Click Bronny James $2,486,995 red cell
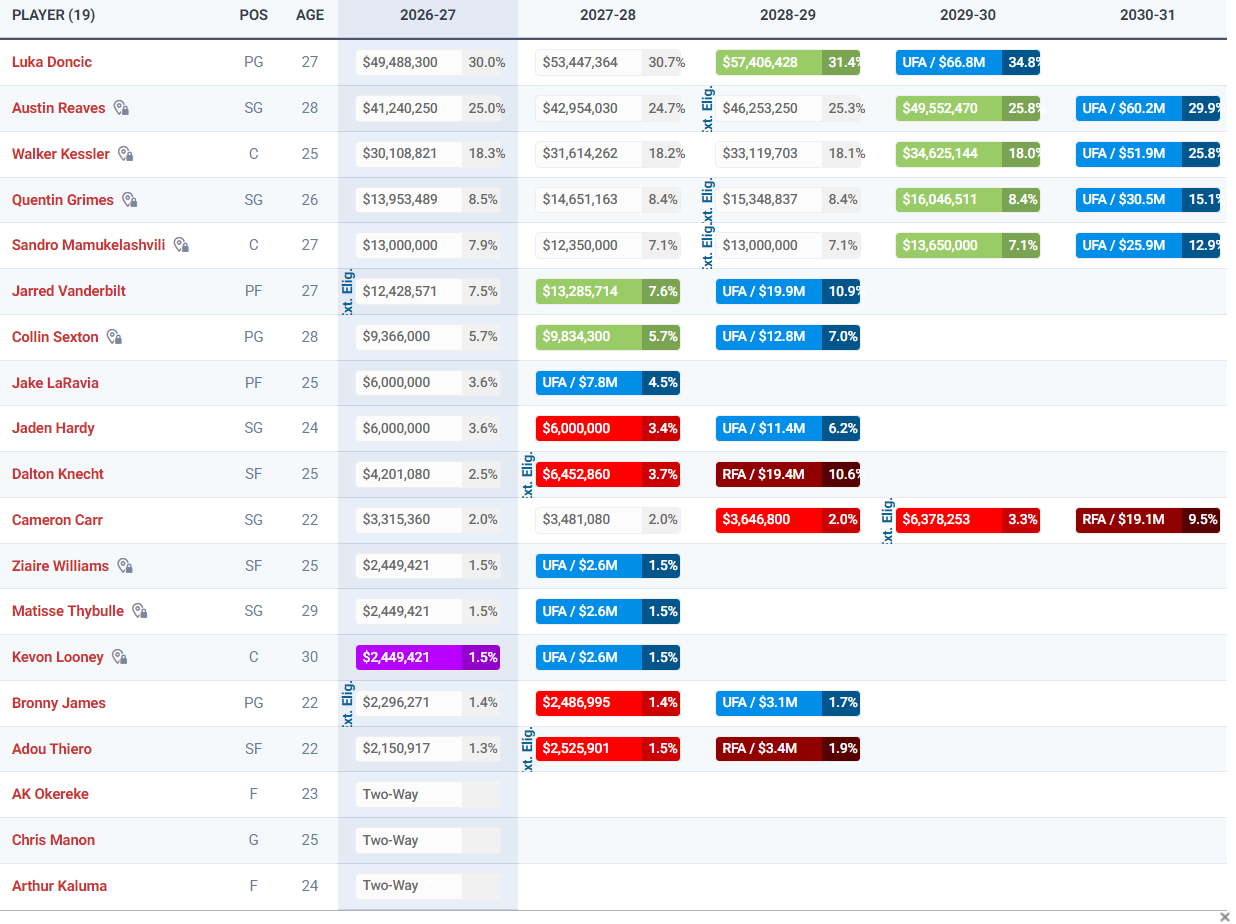1236x924 pixels. (608, 703)
